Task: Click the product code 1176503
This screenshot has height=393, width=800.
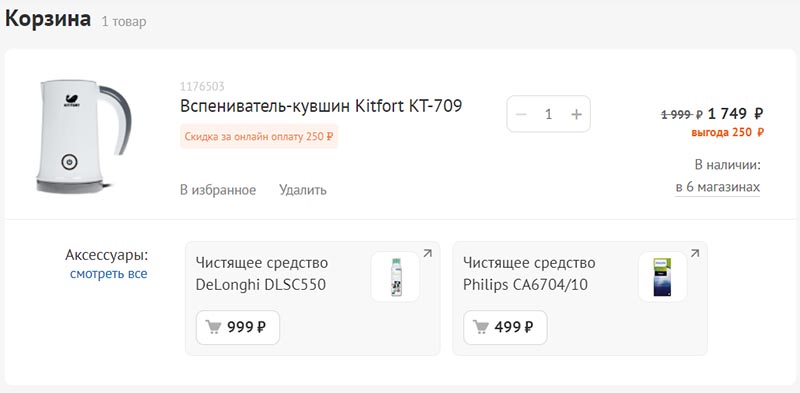Action: coord(202,87)
